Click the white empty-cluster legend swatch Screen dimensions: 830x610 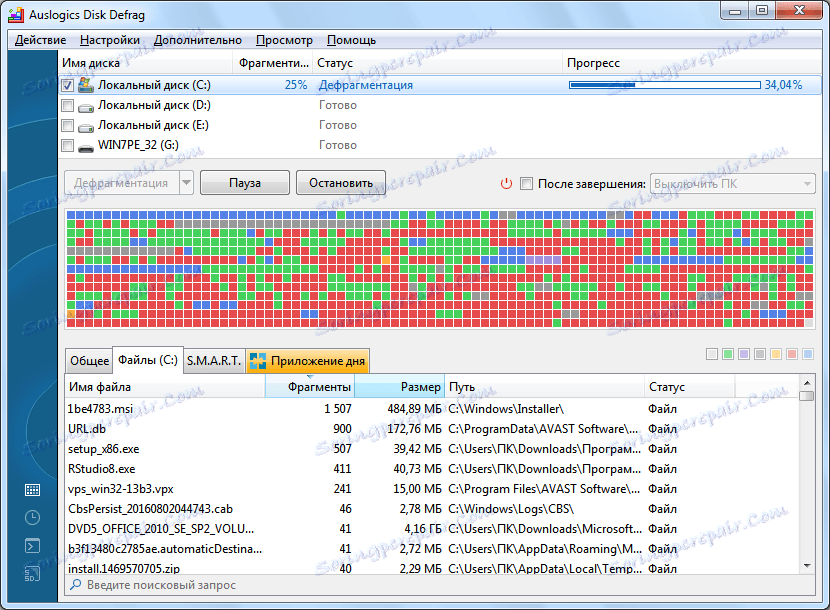point(712,354)
